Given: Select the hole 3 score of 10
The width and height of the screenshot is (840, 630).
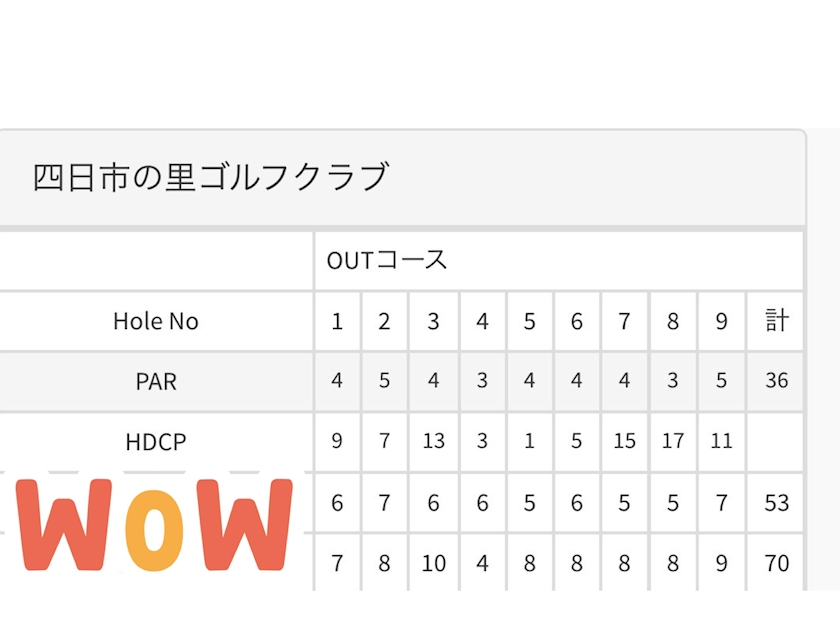Looking at the screenshot, I should (433, 563).
